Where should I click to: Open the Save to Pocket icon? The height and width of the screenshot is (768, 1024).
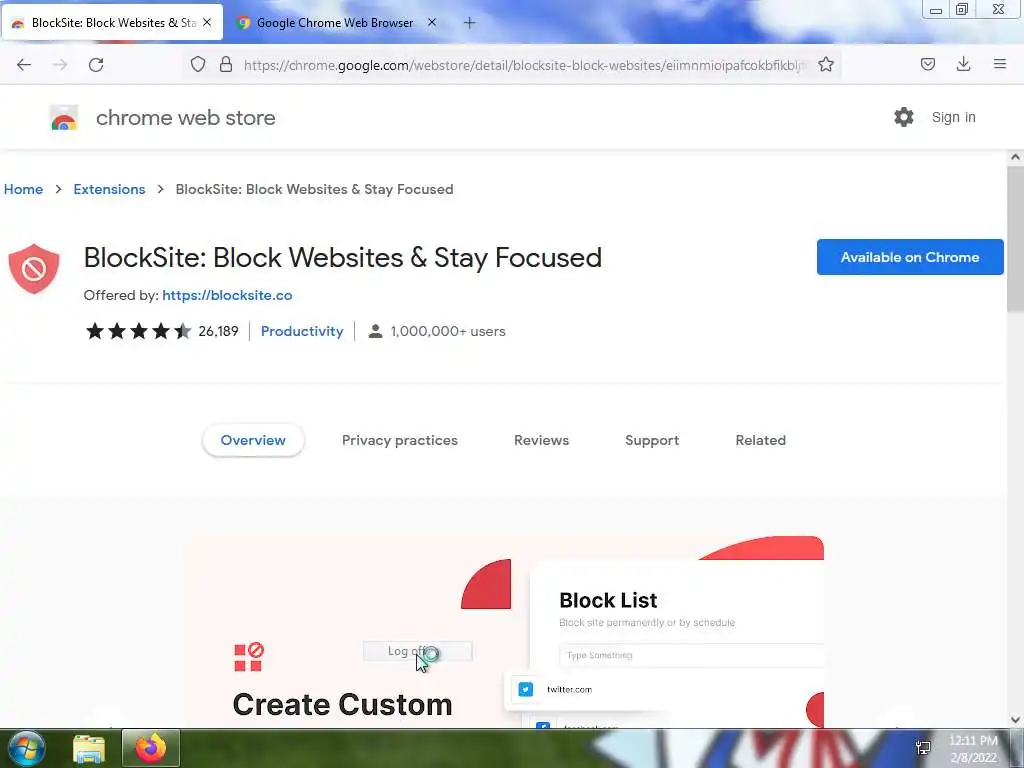click(x=928, y=64)
